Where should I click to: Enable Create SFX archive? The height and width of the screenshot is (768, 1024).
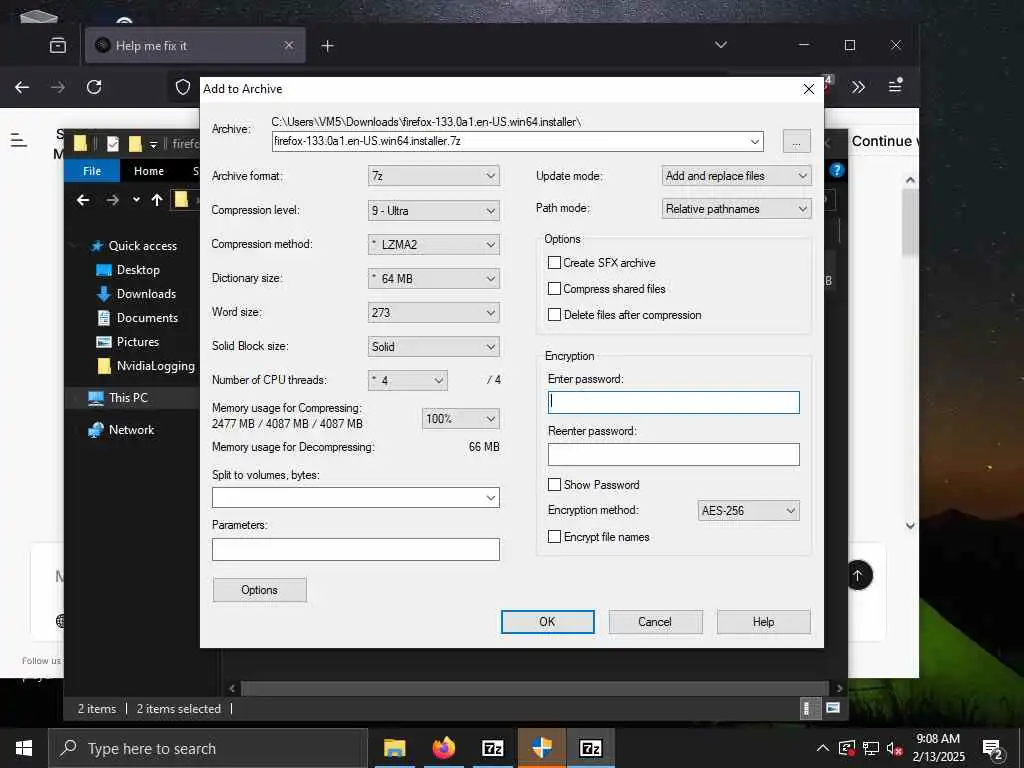554,263
